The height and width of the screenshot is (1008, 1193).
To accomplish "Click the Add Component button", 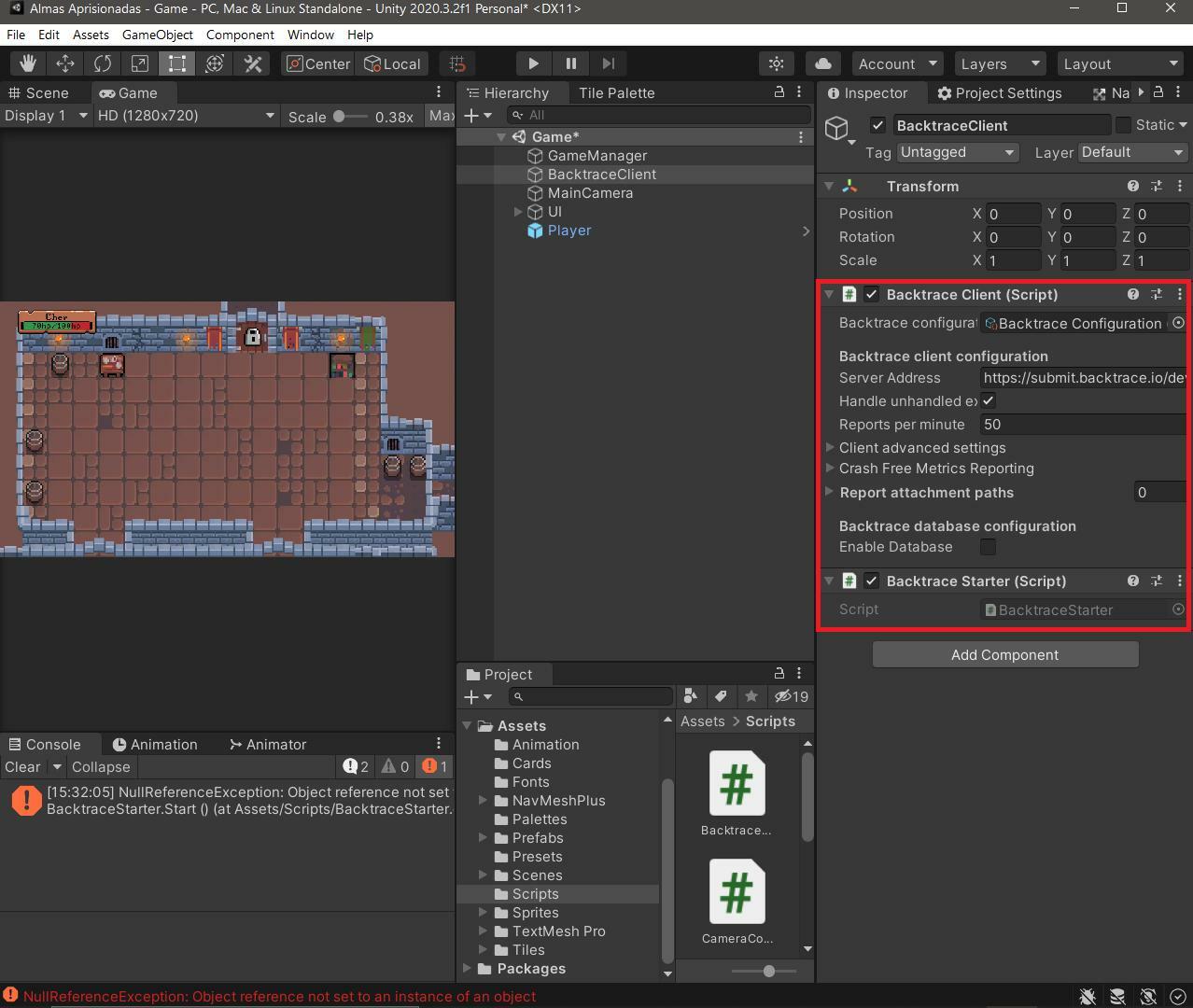I will tap(1004, 654).
